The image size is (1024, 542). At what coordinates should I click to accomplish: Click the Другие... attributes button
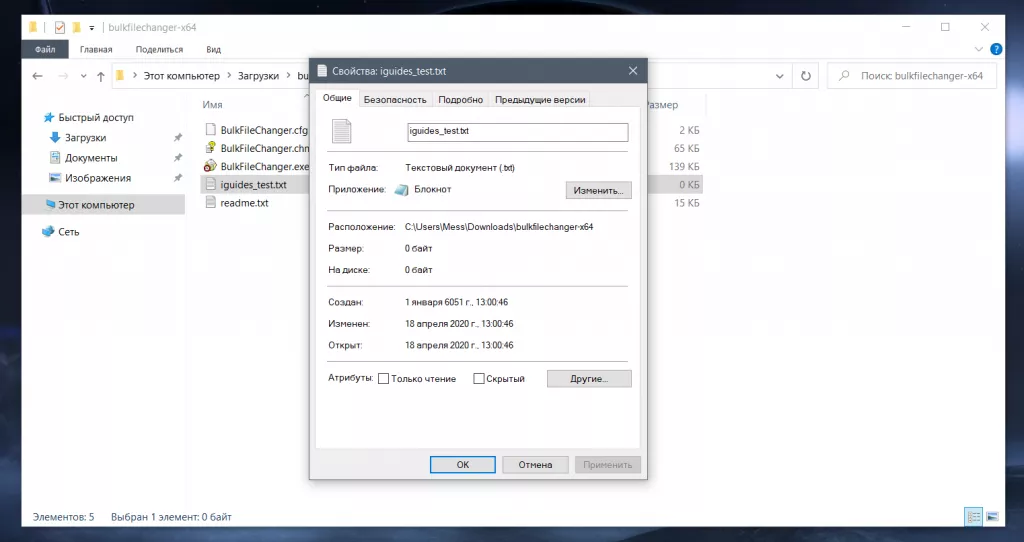(x=589, y=379)
